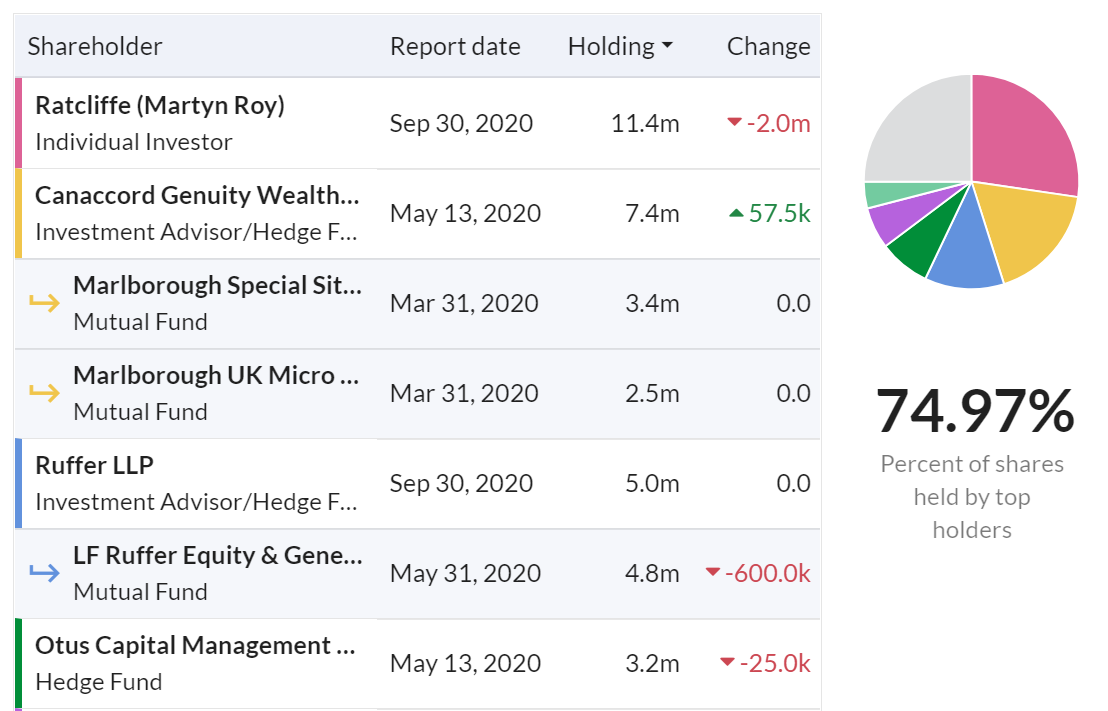
Task: Click the 7.4m holding value
Action: point(652,213)
